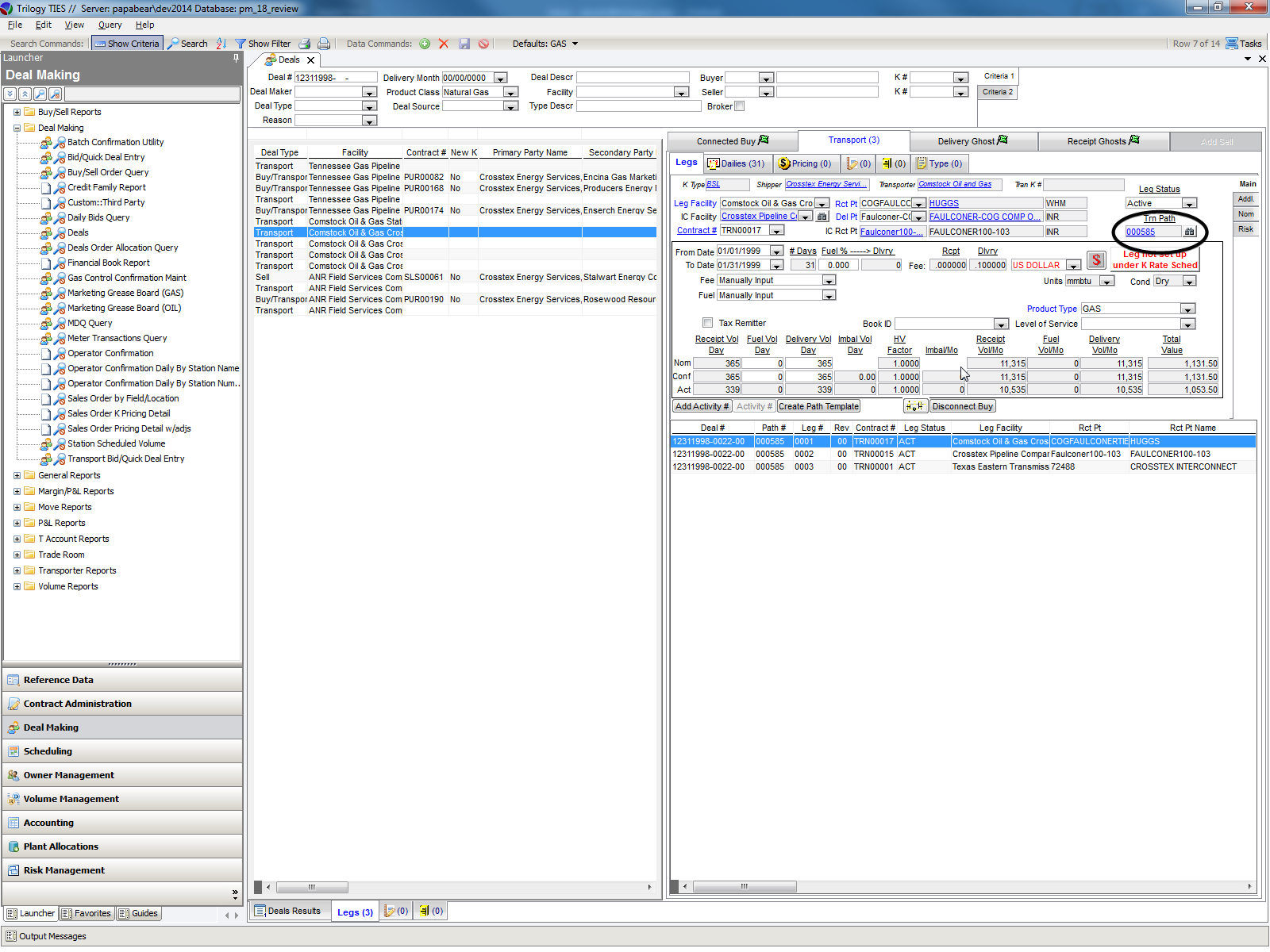Open the Product Type dropdown
The image size is (1270, 952).
[x=1187, y=309]
